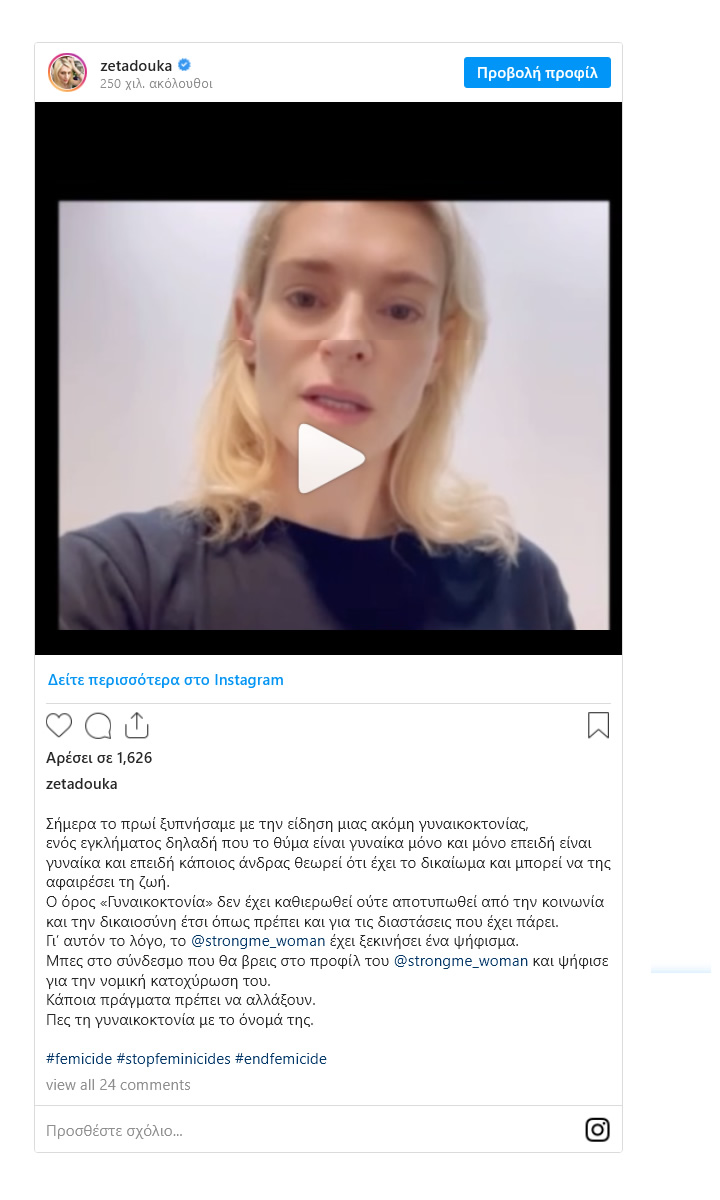Open the #femicide hashtag

click(79, 1059)
